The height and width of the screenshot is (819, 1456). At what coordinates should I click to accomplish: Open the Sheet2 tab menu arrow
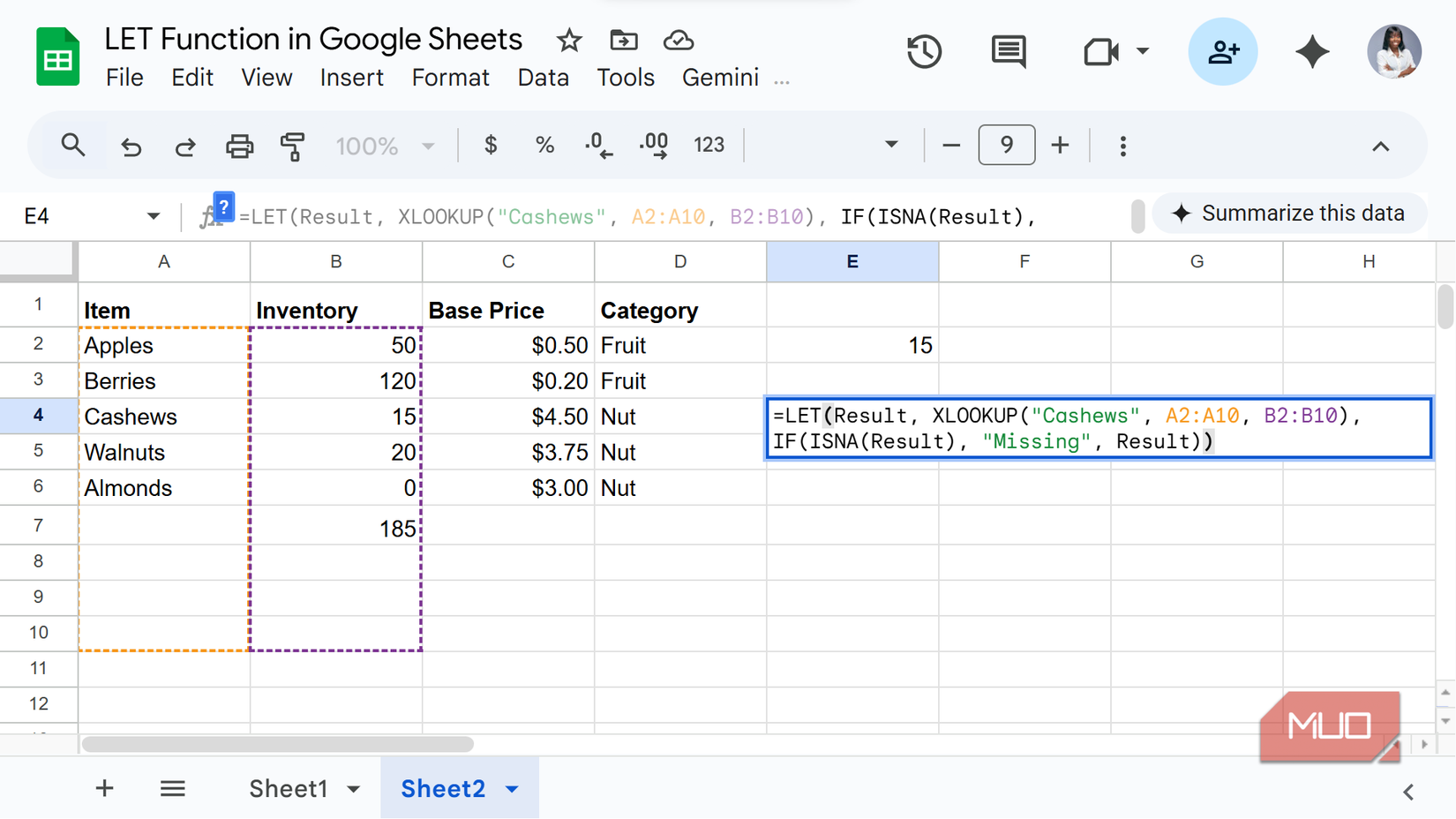tap(511, 788)
